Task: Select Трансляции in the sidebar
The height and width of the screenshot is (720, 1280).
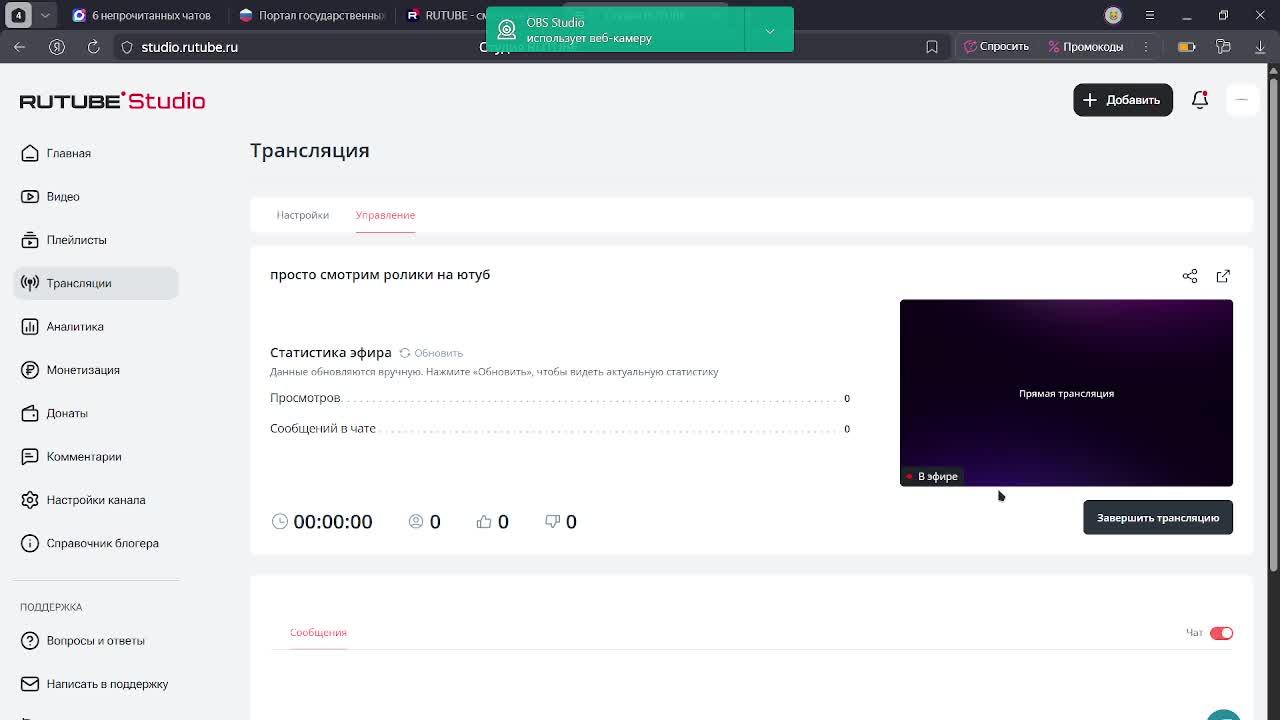Action: click(96, 283)
